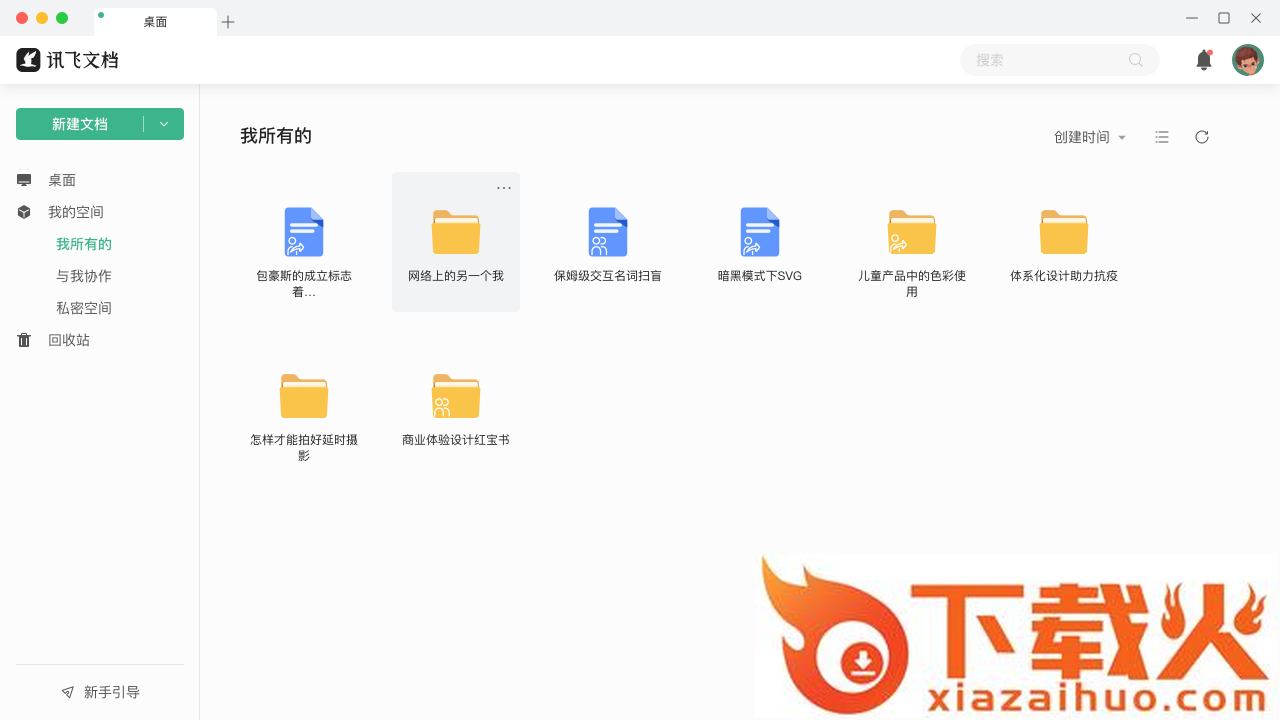1280x720 pixels.
Task: Open the 商业体验设计红宝书 folder icon
Action: [x=456, y=396]
